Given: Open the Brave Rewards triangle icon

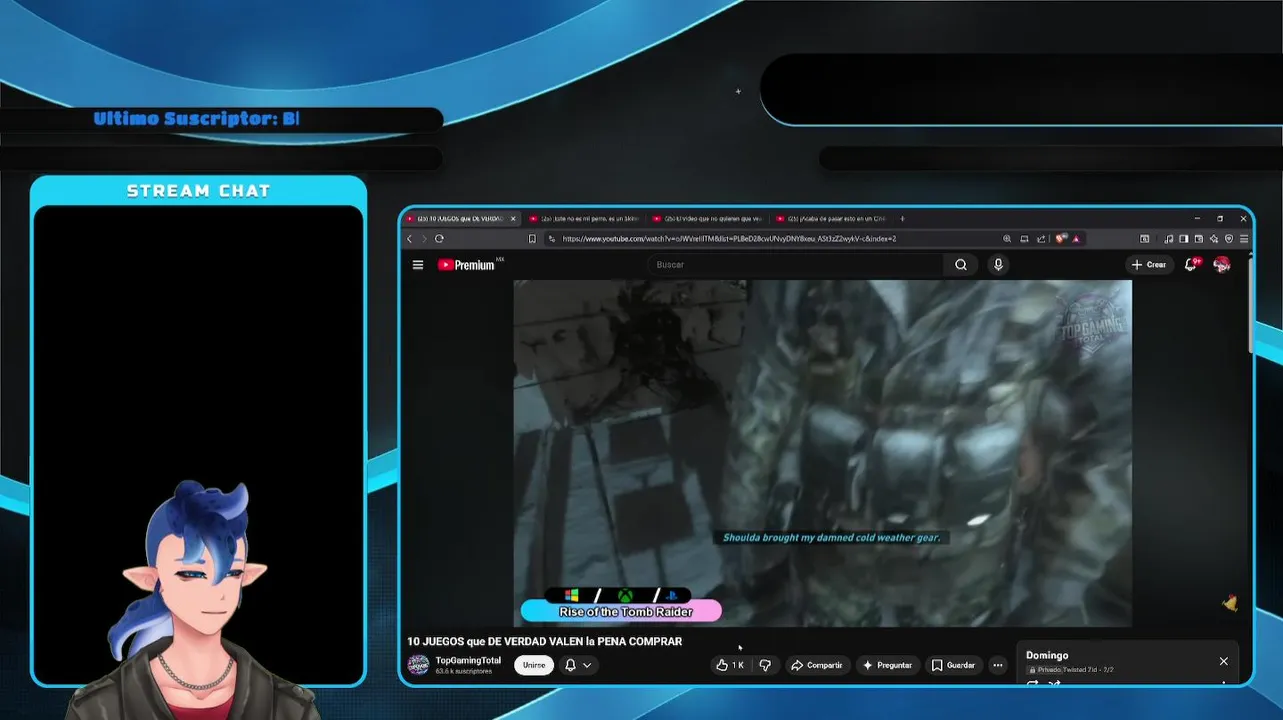Looking at the screenshot, I should tap(1076, 239).
